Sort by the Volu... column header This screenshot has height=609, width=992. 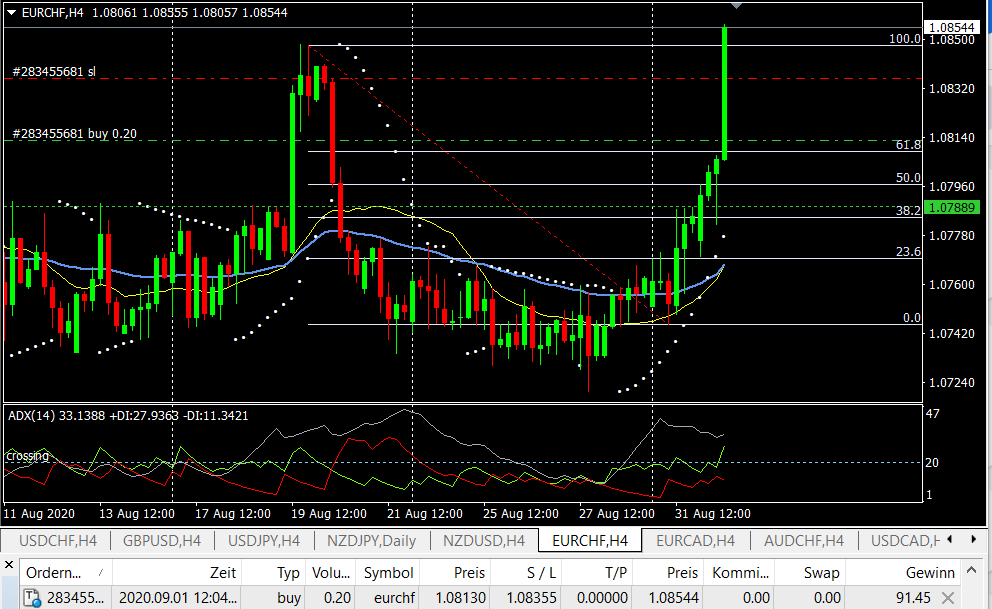coord(331,573)
